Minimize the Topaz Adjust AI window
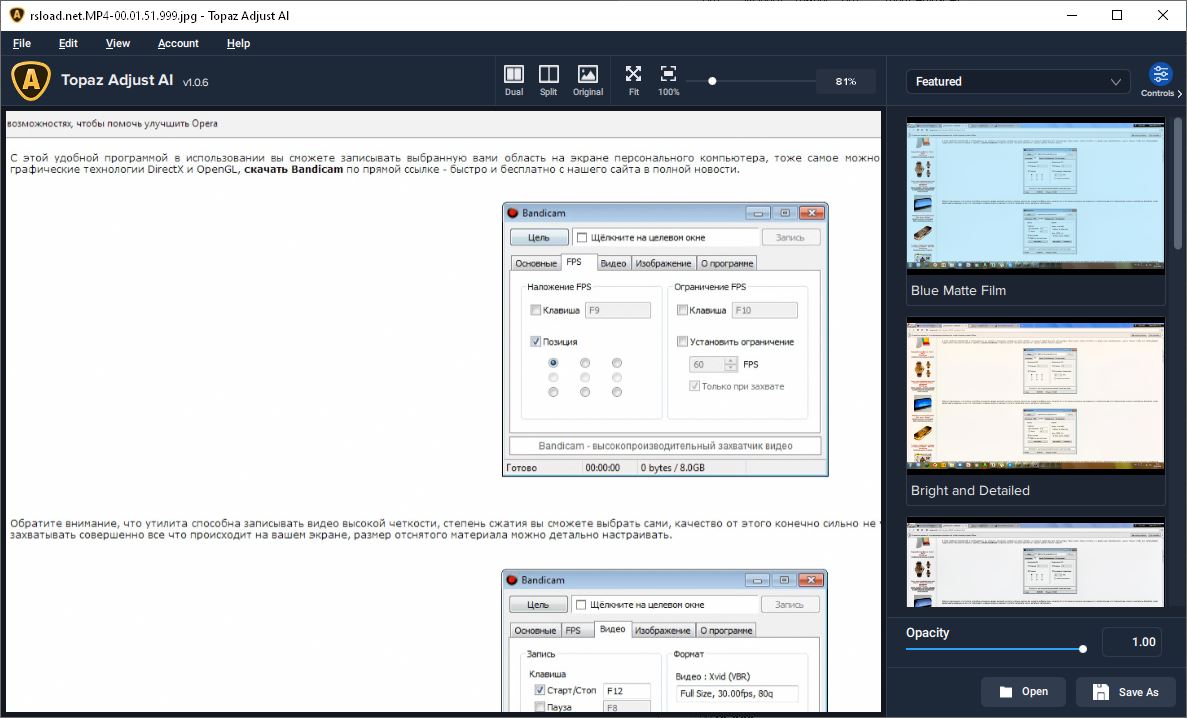1187x718 pixels. click(x=1072, y=15)
